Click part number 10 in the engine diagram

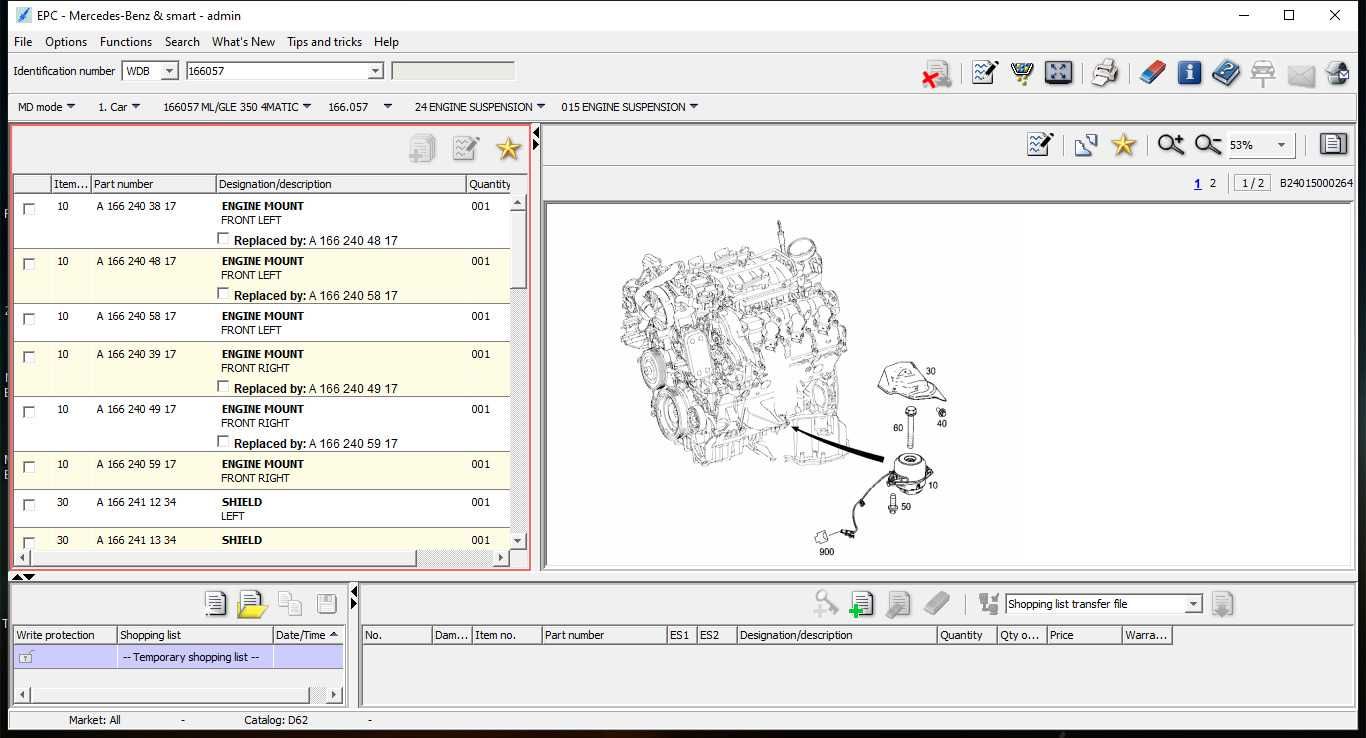coord(933,485)
